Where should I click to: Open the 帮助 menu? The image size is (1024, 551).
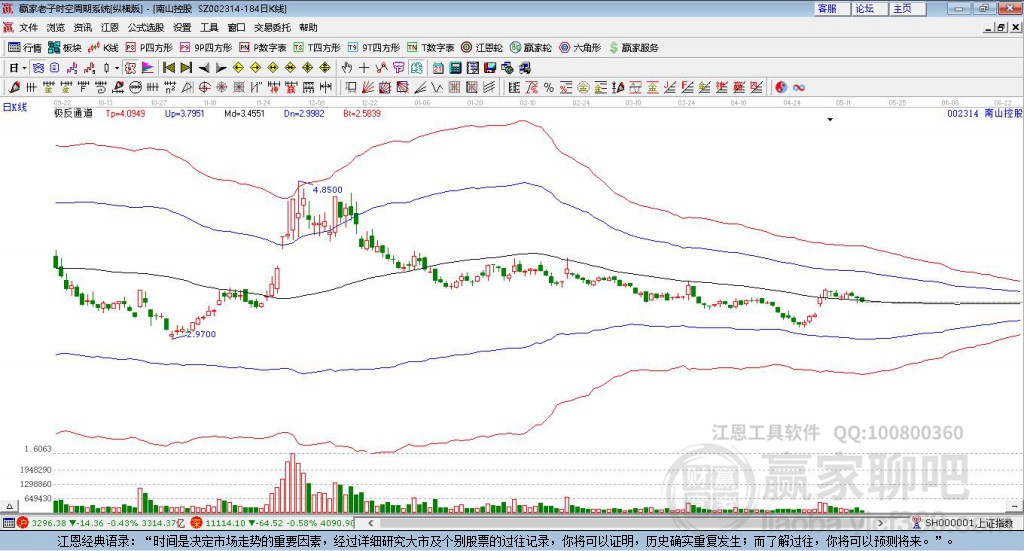click(308, 27)
